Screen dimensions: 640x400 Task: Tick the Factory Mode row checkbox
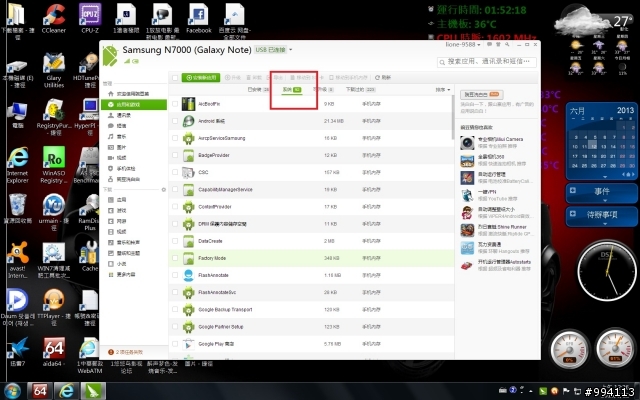[175, 258]
